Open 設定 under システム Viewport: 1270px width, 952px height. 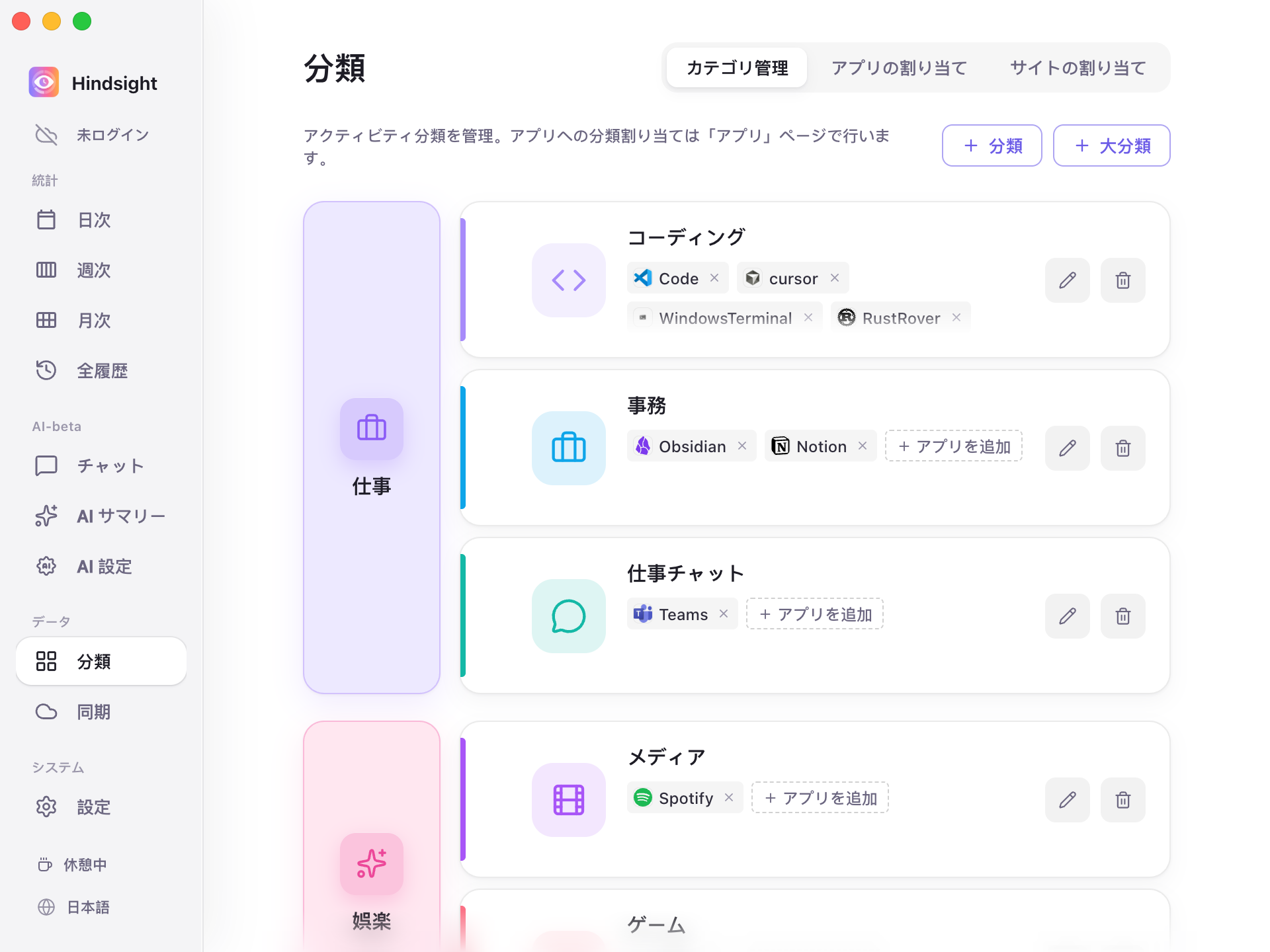click(101, 807)
